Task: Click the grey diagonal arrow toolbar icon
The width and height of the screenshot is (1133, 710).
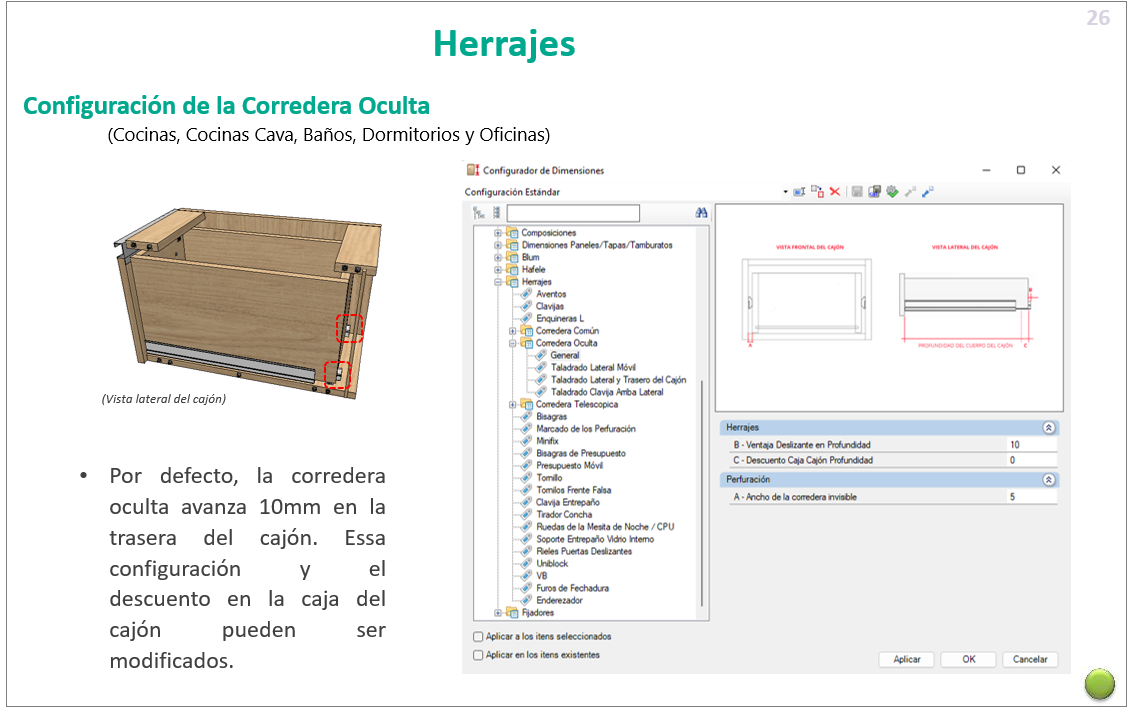Action: [x=910, y=191]
